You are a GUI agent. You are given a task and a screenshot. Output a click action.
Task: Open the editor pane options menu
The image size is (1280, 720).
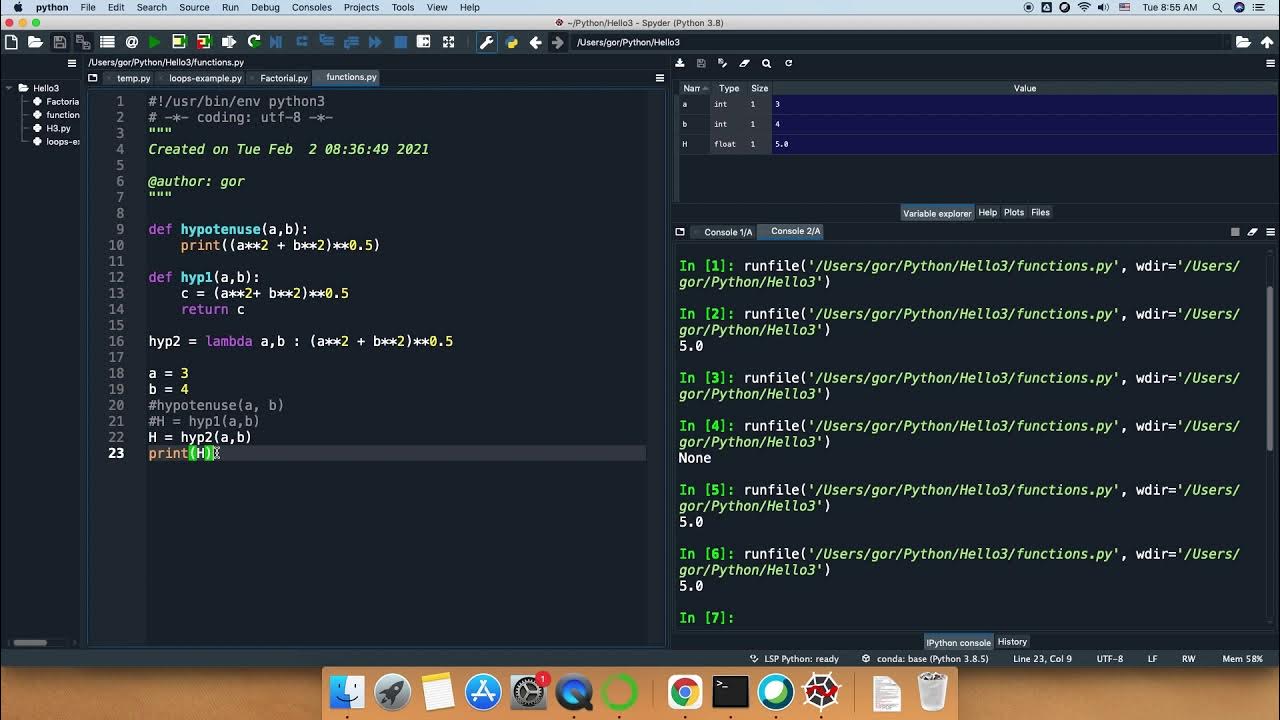tap(660, 77)
